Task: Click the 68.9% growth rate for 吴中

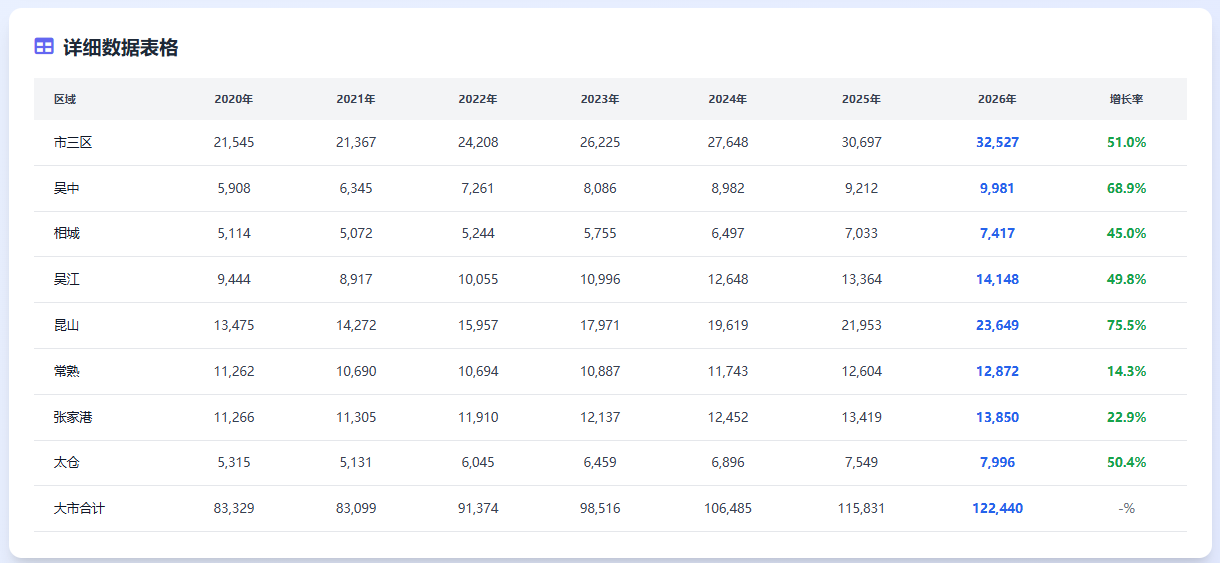Action: point(1126,188)
